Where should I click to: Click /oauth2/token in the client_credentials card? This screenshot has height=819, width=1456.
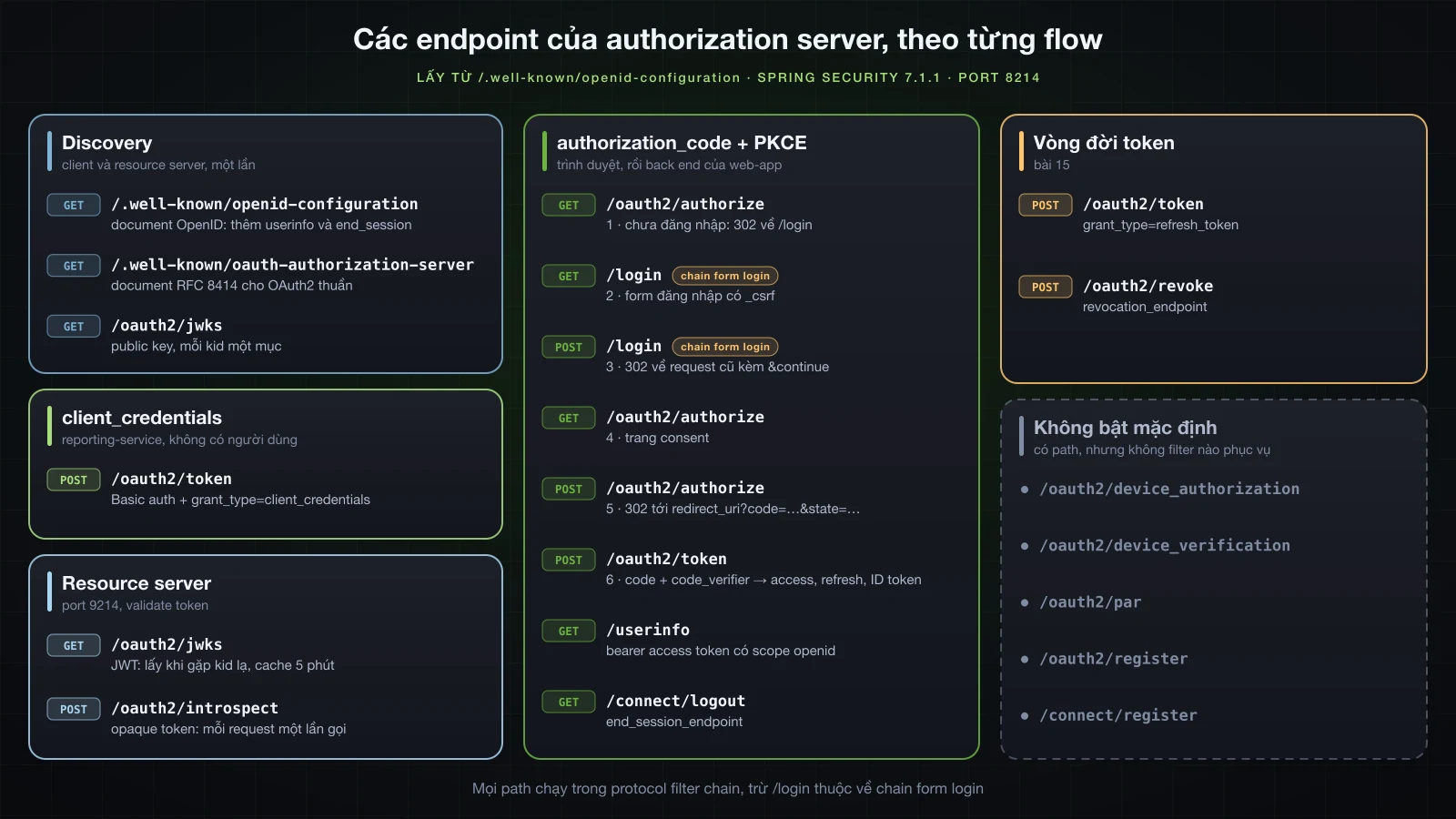pos(171,479)
